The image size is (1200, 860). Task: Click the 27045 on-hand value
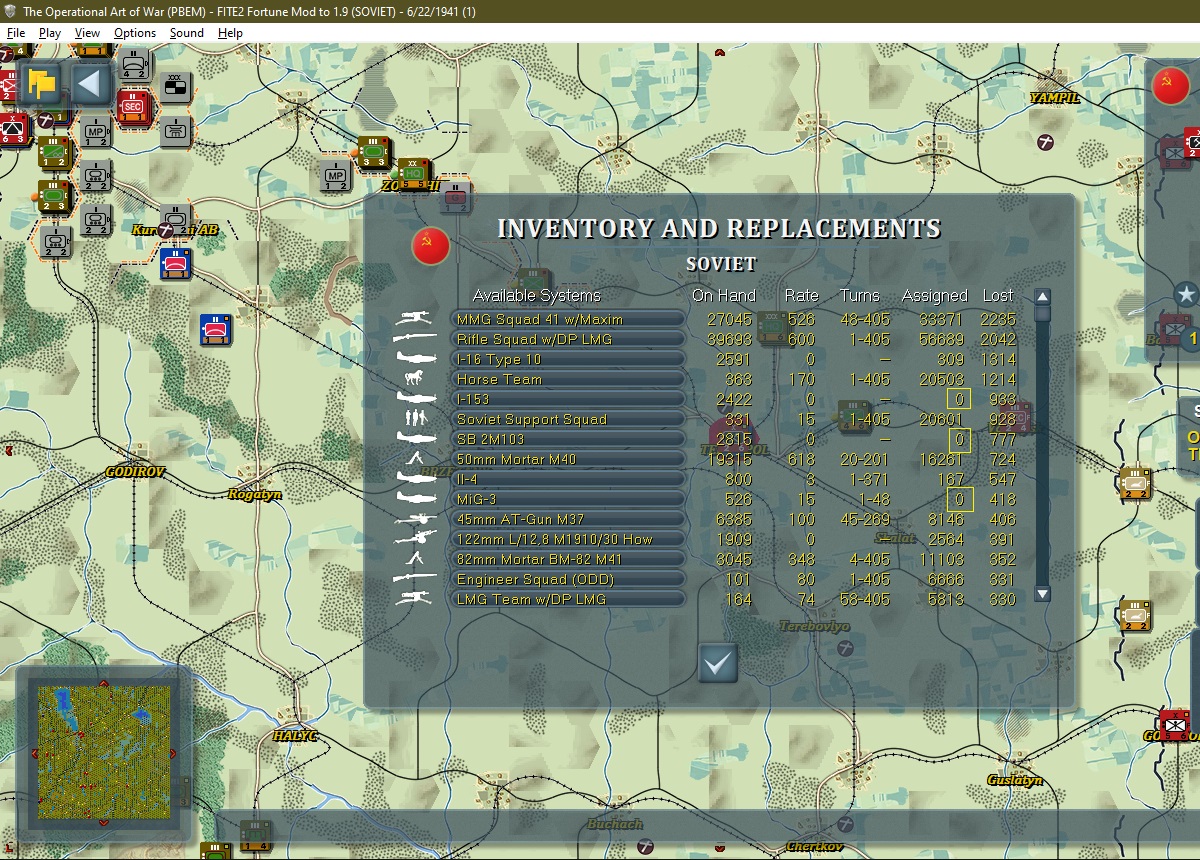728,319
